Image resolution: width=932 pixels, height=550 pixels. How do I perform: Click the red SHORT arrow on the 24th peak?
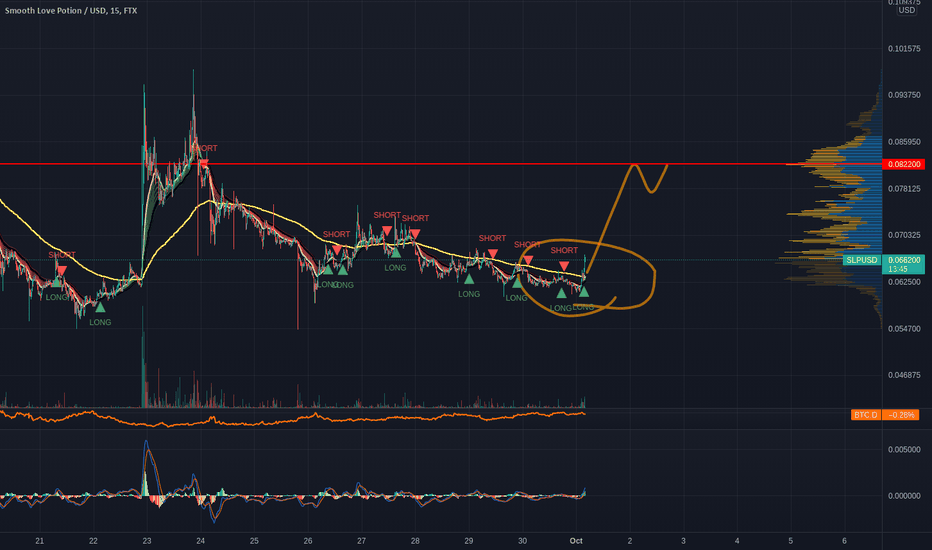[x=204, y=163]
